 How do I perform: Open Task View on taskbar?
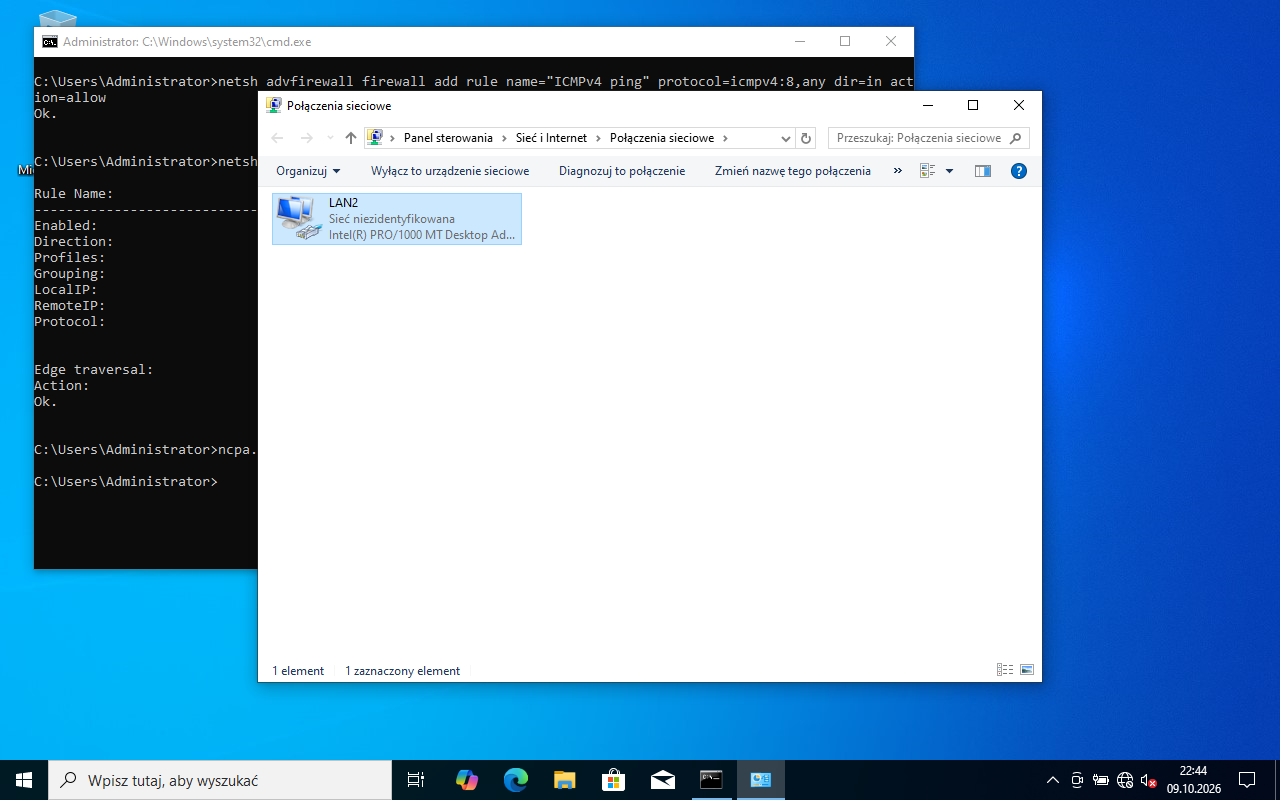416,780
